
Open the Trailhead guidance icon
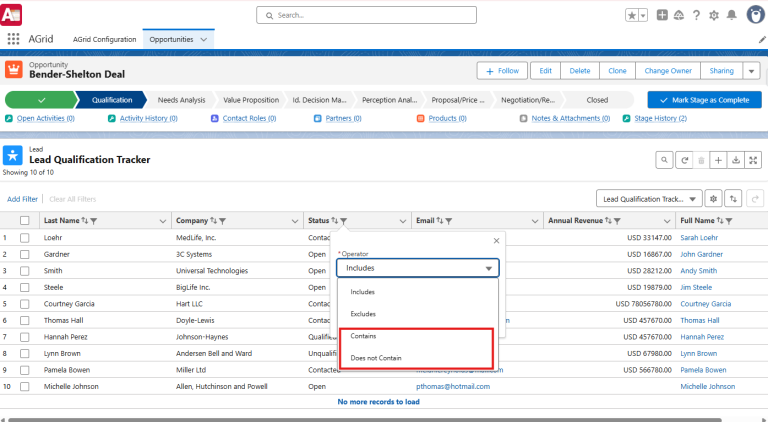tap(679, 15)
